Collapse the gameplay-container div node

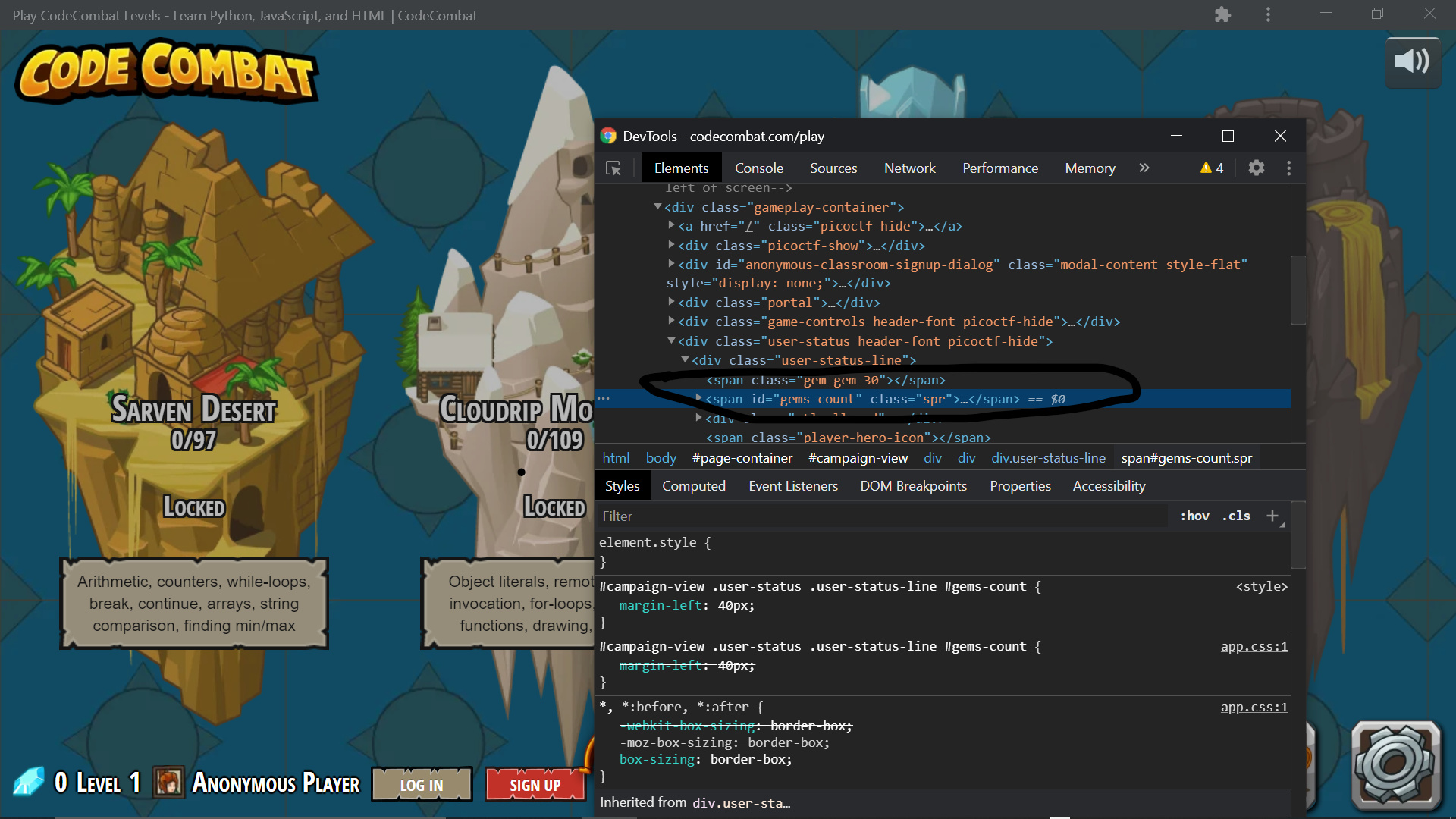tap(657, 207)
